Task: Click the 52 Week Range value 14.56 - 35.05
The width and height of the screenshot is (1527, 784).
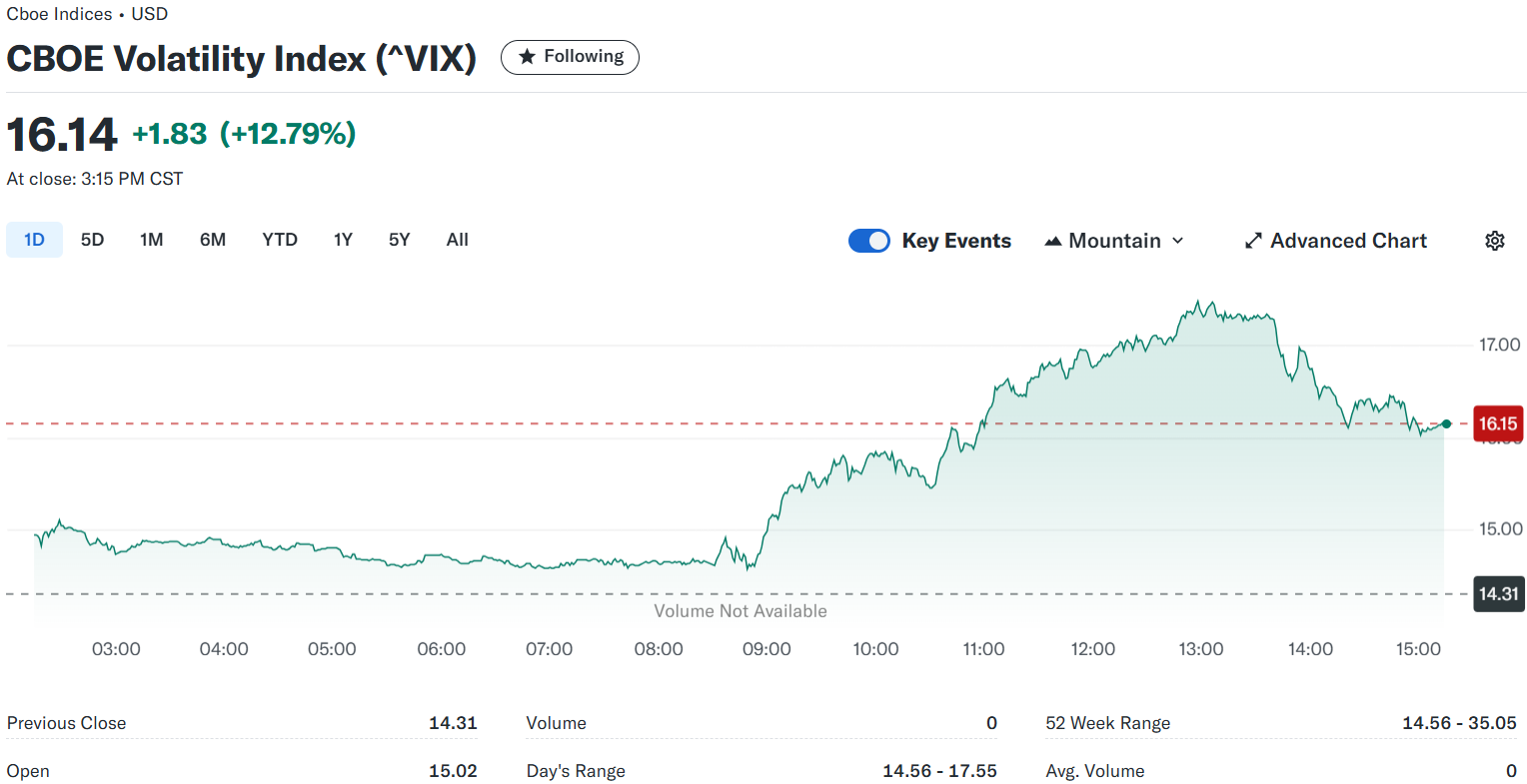Action: (x=1459, y=723)
